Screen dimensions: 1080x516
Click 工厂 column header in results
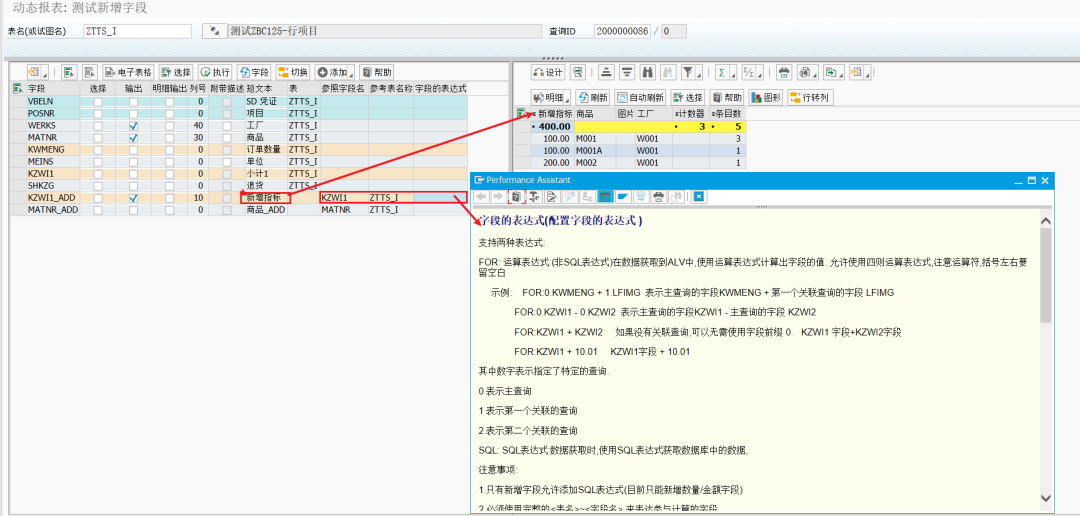pos(653,113)
